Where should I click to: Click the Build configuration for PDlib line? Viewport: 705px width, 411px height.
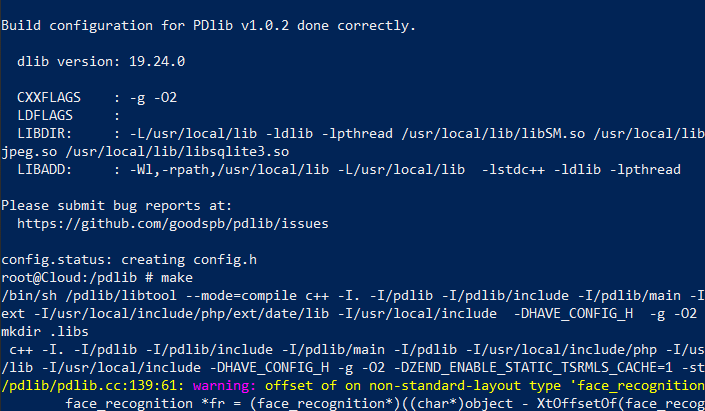coord(209,26)
